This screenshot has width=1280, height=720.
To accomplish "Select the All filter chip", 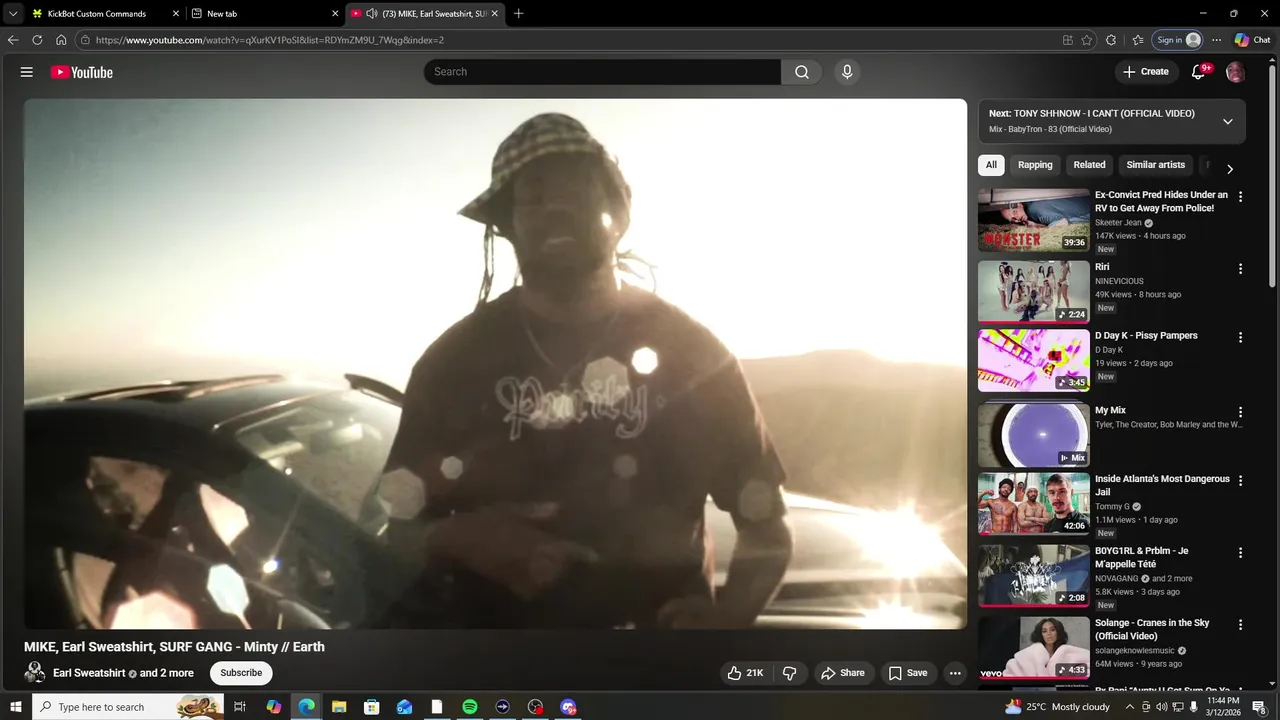I will (x=991, y=165).
